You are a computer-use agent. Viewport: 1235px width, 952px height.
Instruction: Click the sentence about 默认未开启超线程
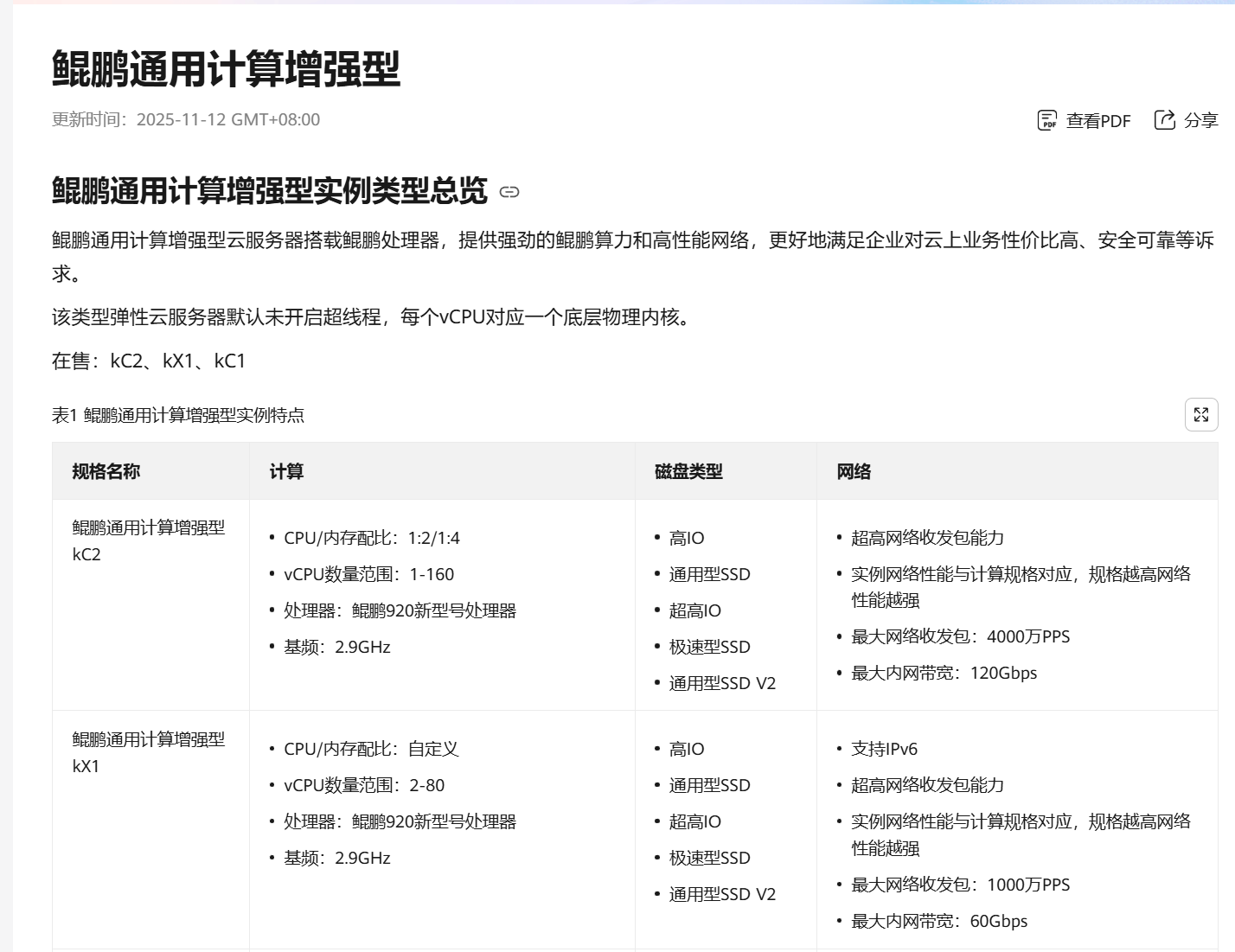pos(374,317)
